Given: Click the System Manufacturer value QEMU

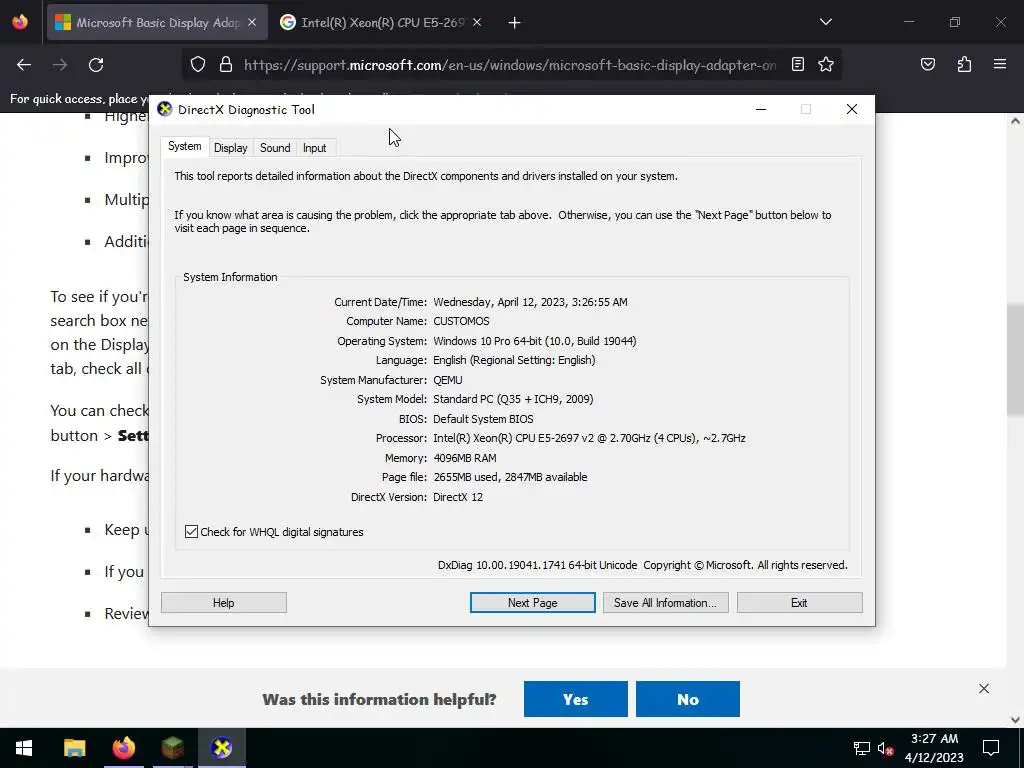Looking at the screenshot, I should (447, 380).
